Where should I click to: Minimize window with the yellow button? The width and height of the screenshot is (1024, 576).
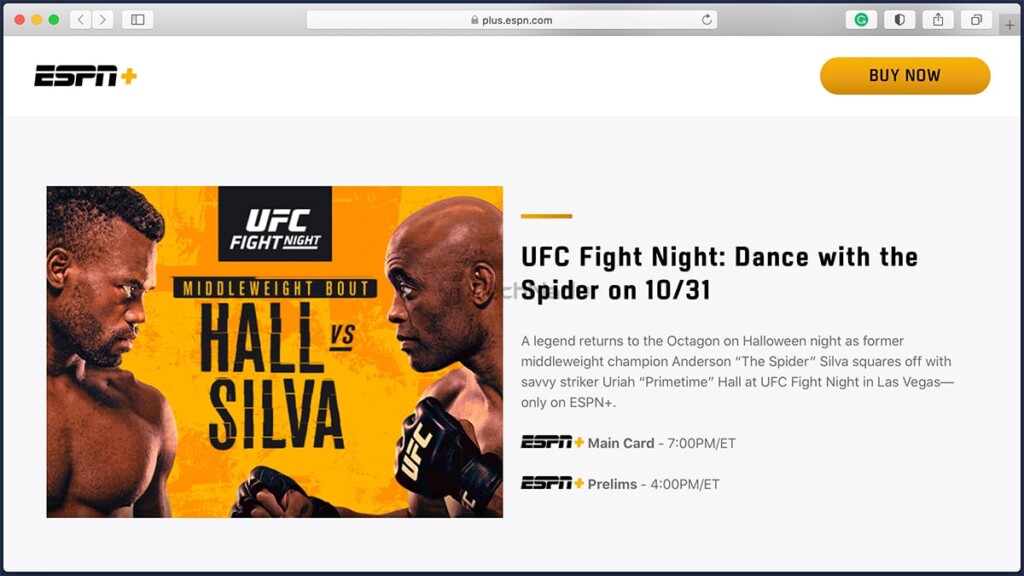37,20
